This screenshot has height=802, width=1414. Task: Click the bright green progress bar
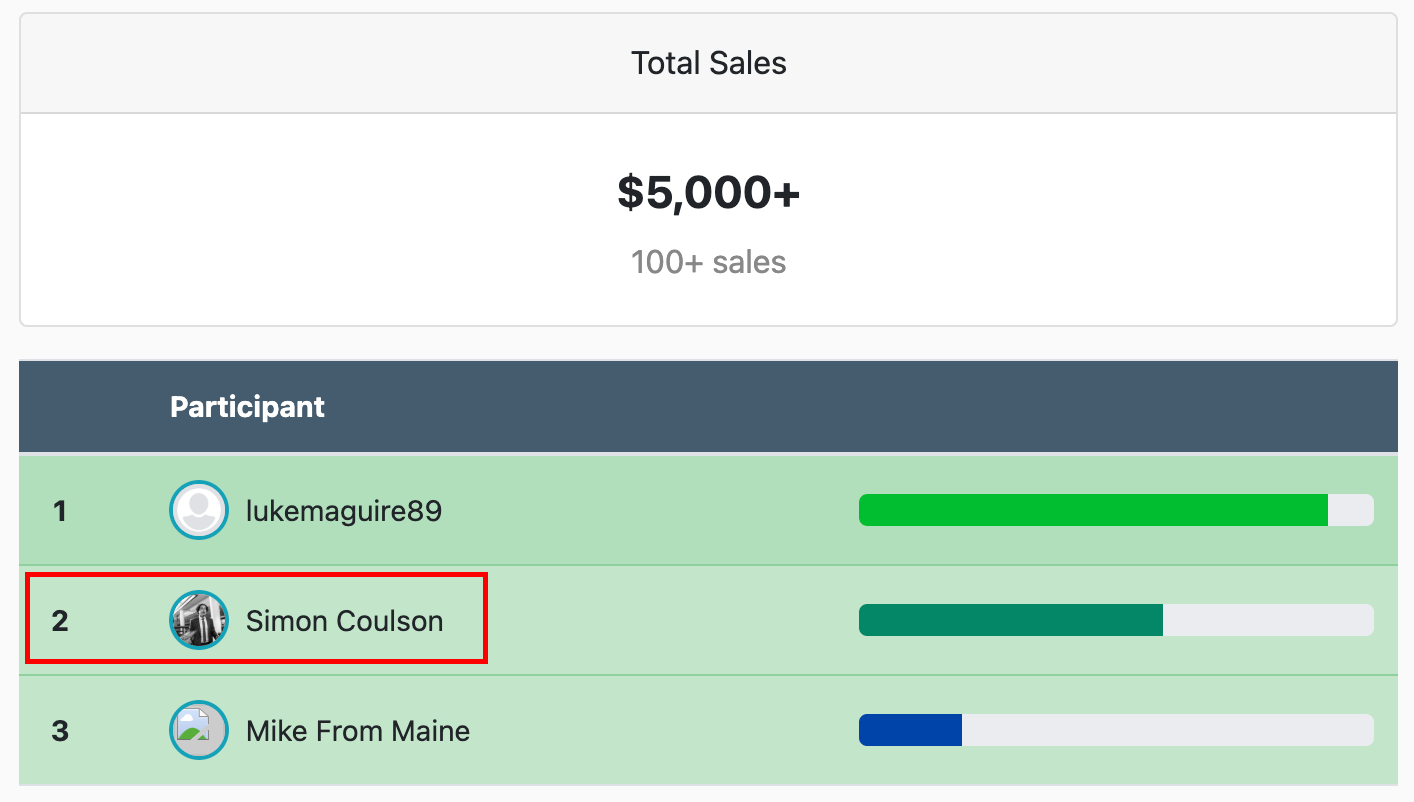[x=1093, y=510]
